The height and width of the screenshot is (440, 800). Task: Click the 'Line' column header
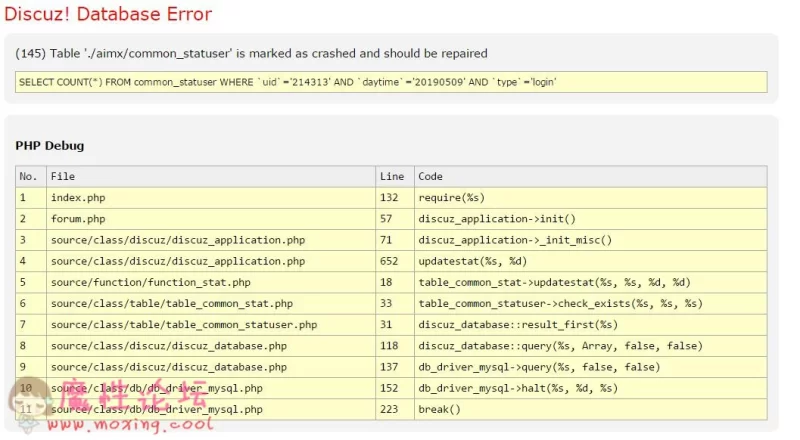pyautogui.click(x=395, y=176)
